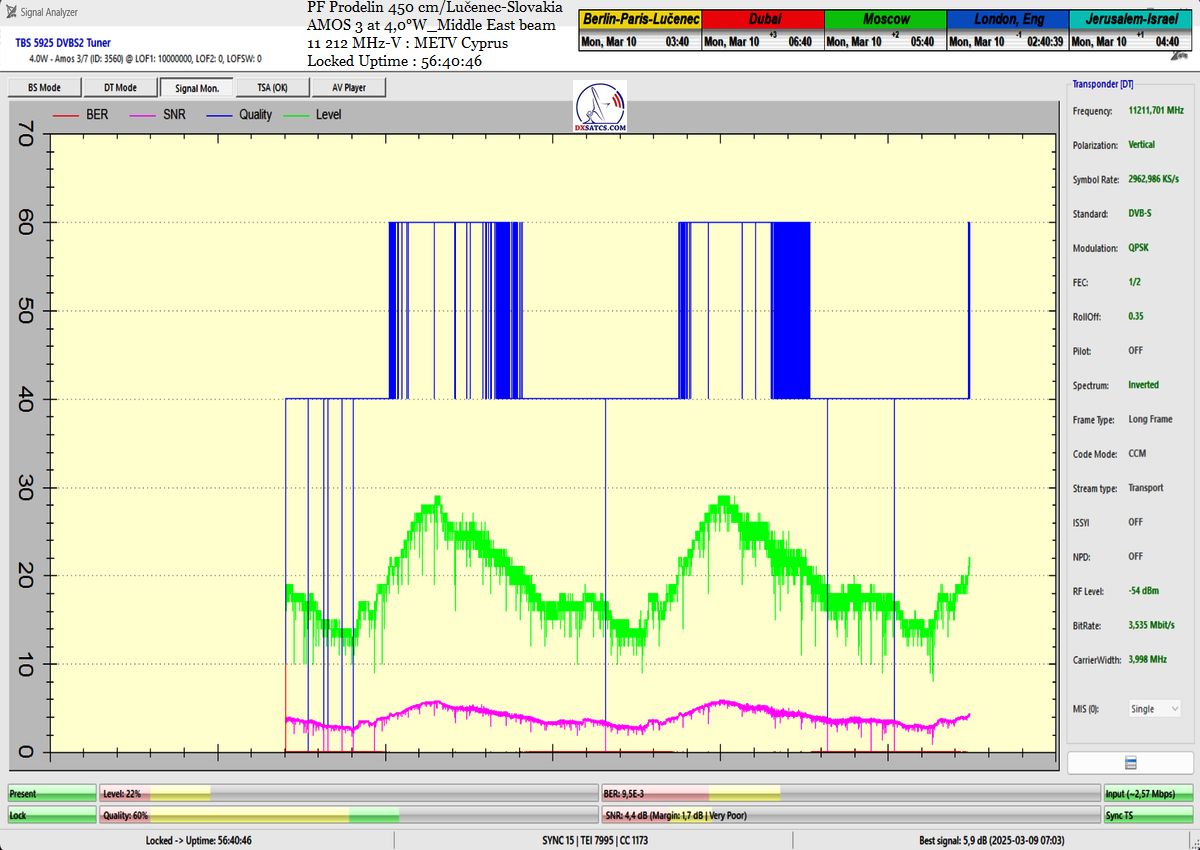Click the Present status indicator
This screenshot has width=1200, height=850.
click(52, 794)
